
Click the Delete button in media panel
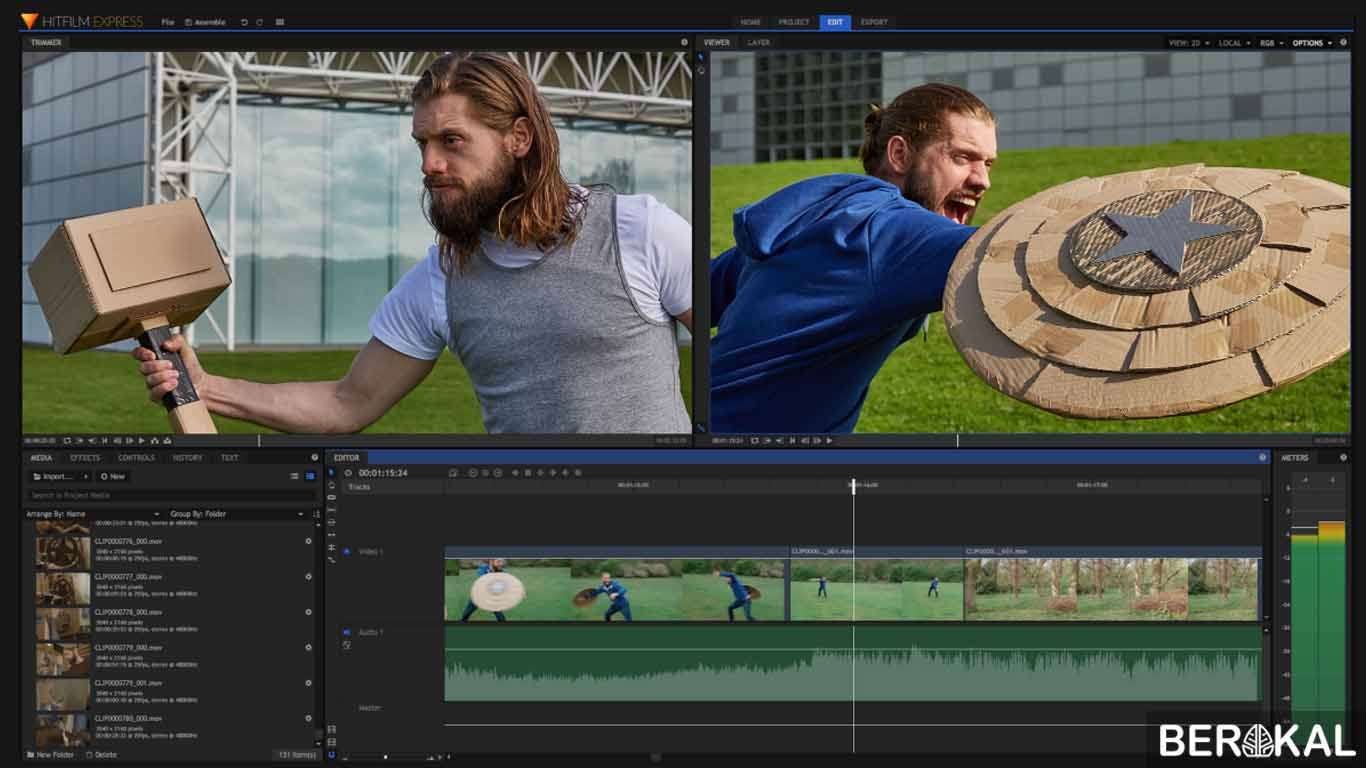click(101, 755)
